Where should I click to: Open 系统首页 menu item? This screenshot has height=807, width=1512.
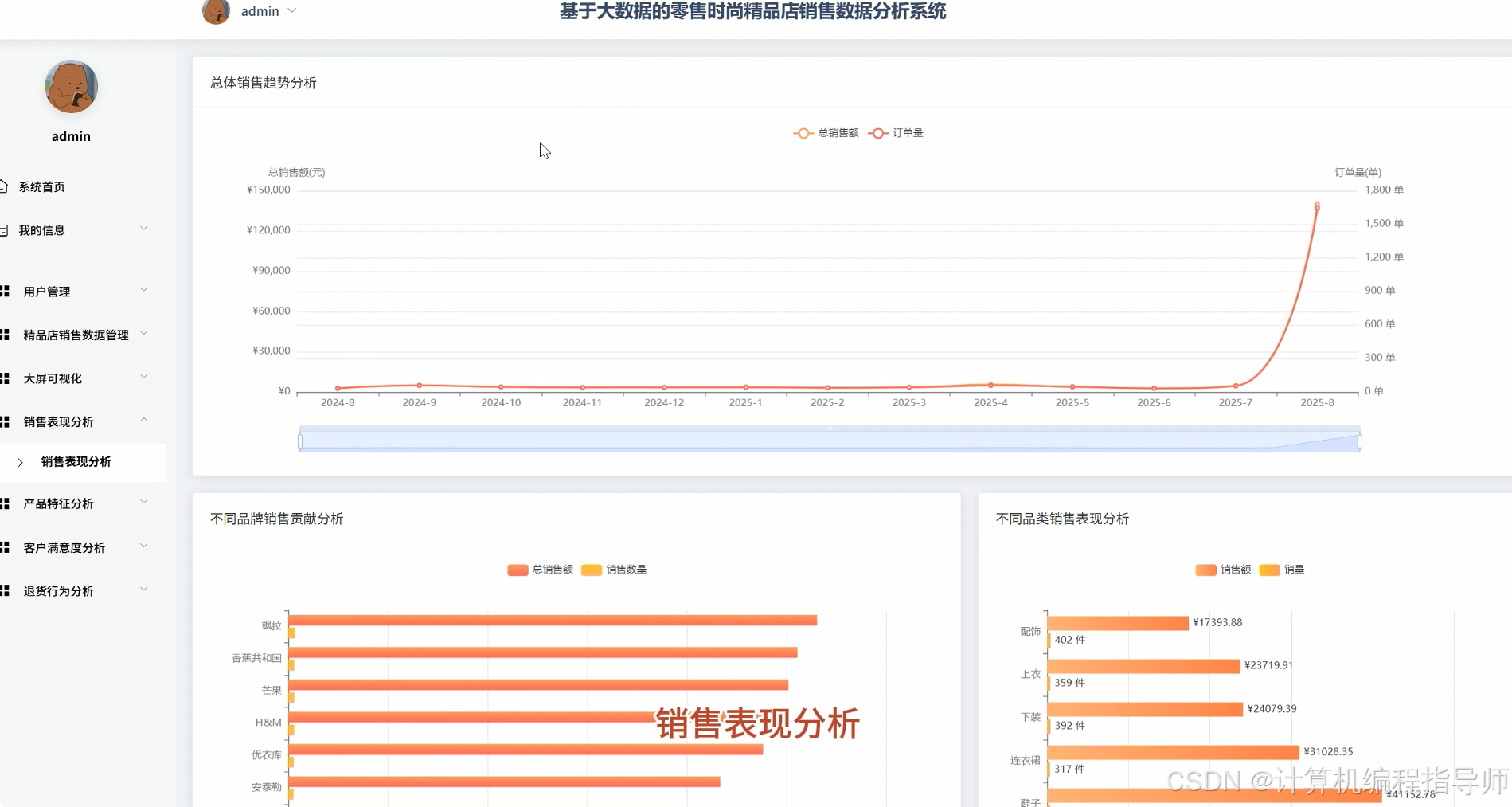click(x=42, y=186)
